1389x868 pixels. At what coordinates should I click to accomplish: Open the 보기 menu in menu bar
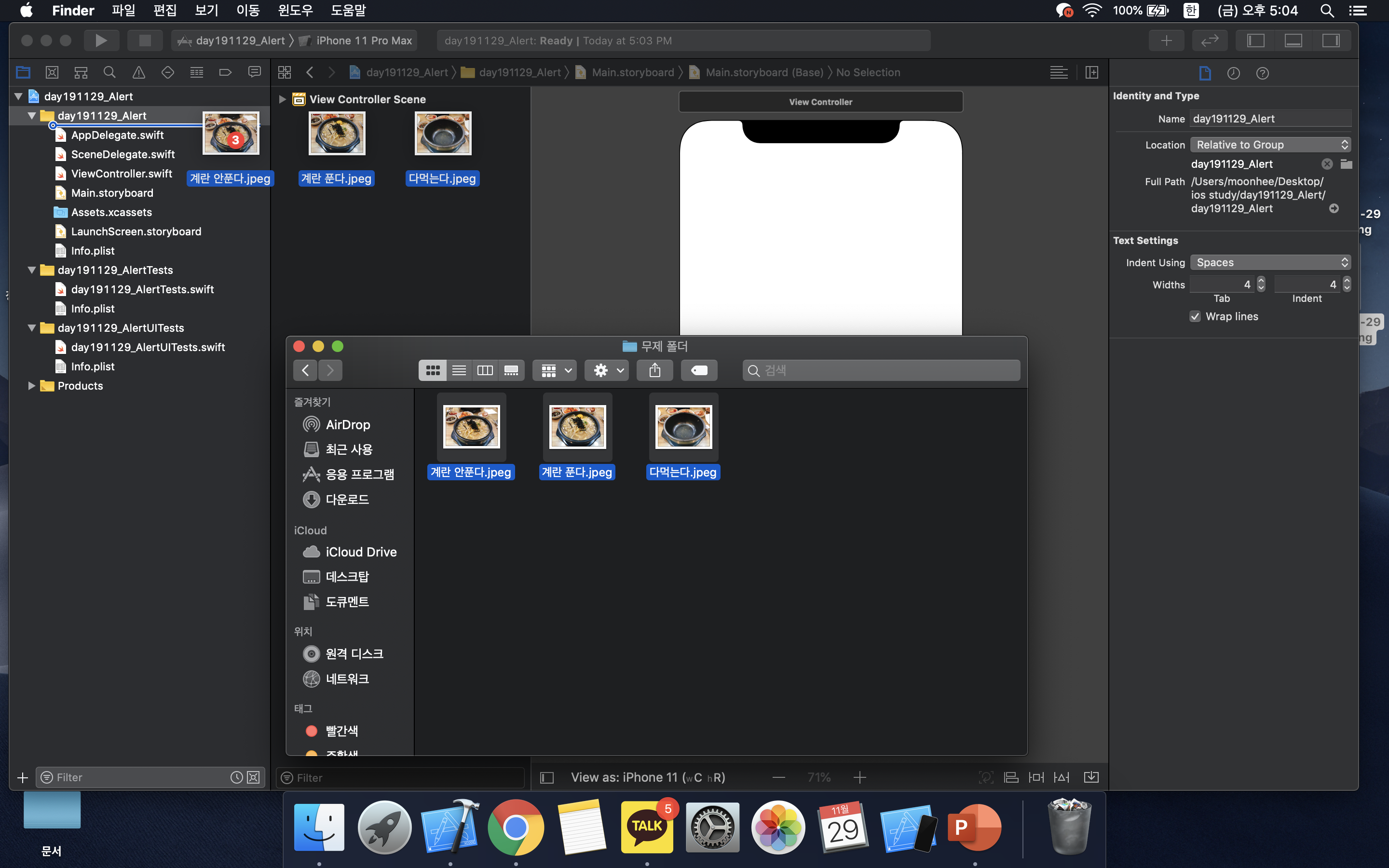pyautogui.click(x=206, y=10)
